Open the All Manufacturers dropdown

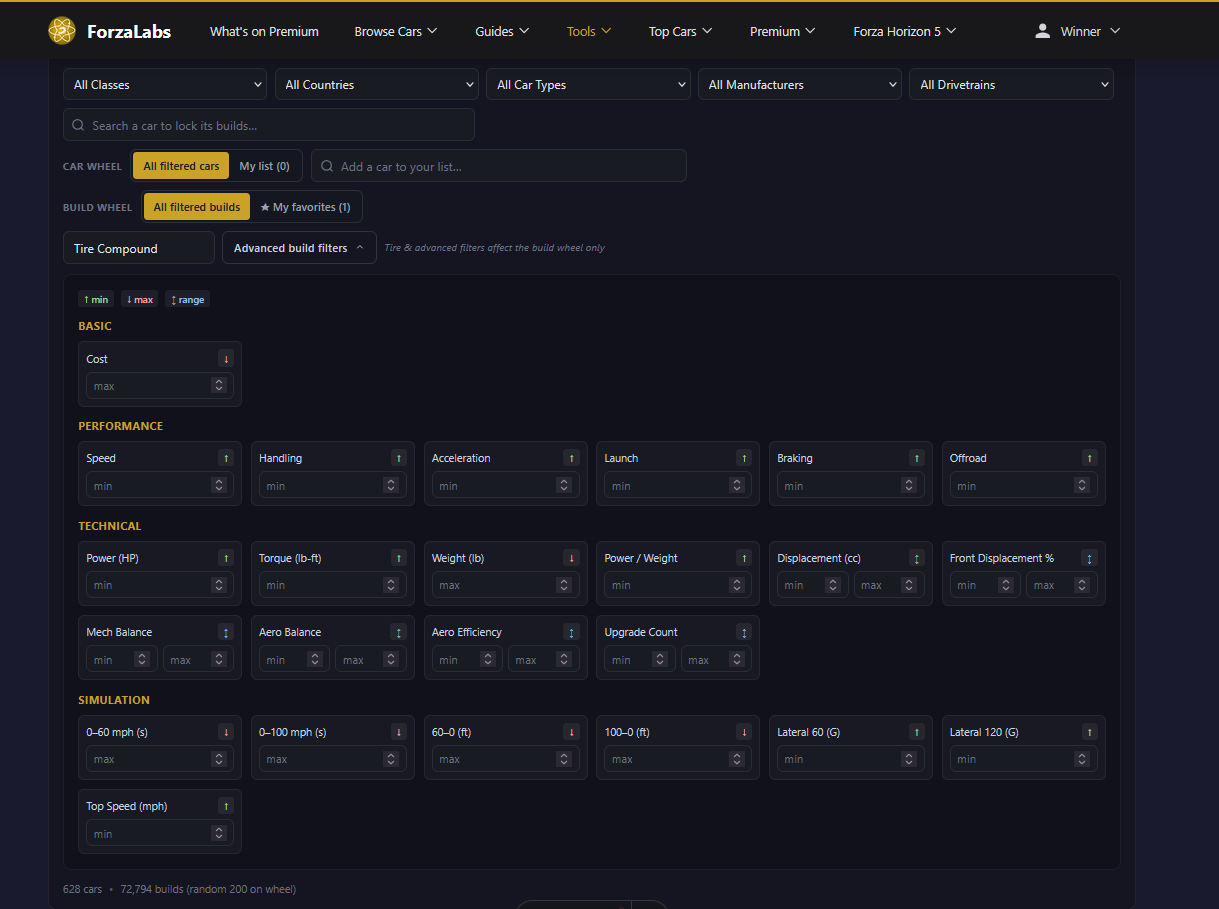point(800,85)
